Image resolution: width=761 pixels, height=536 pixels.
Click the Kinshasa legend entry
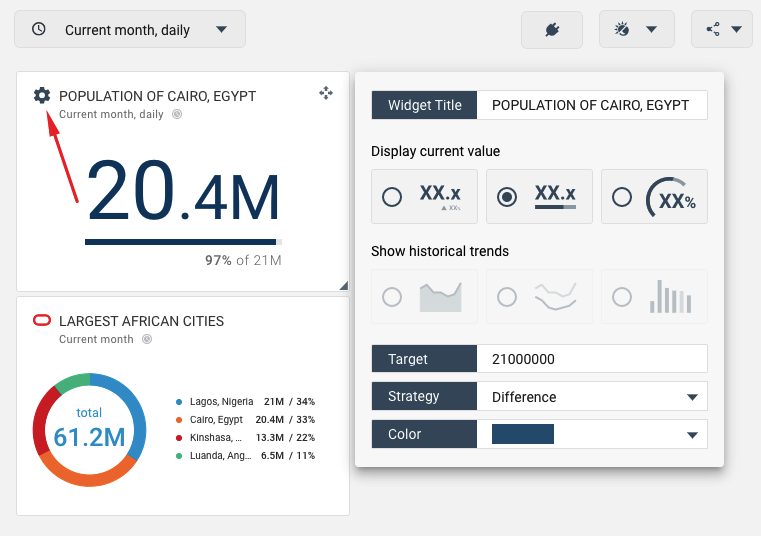pyautogui.click(x=245, y=437)
